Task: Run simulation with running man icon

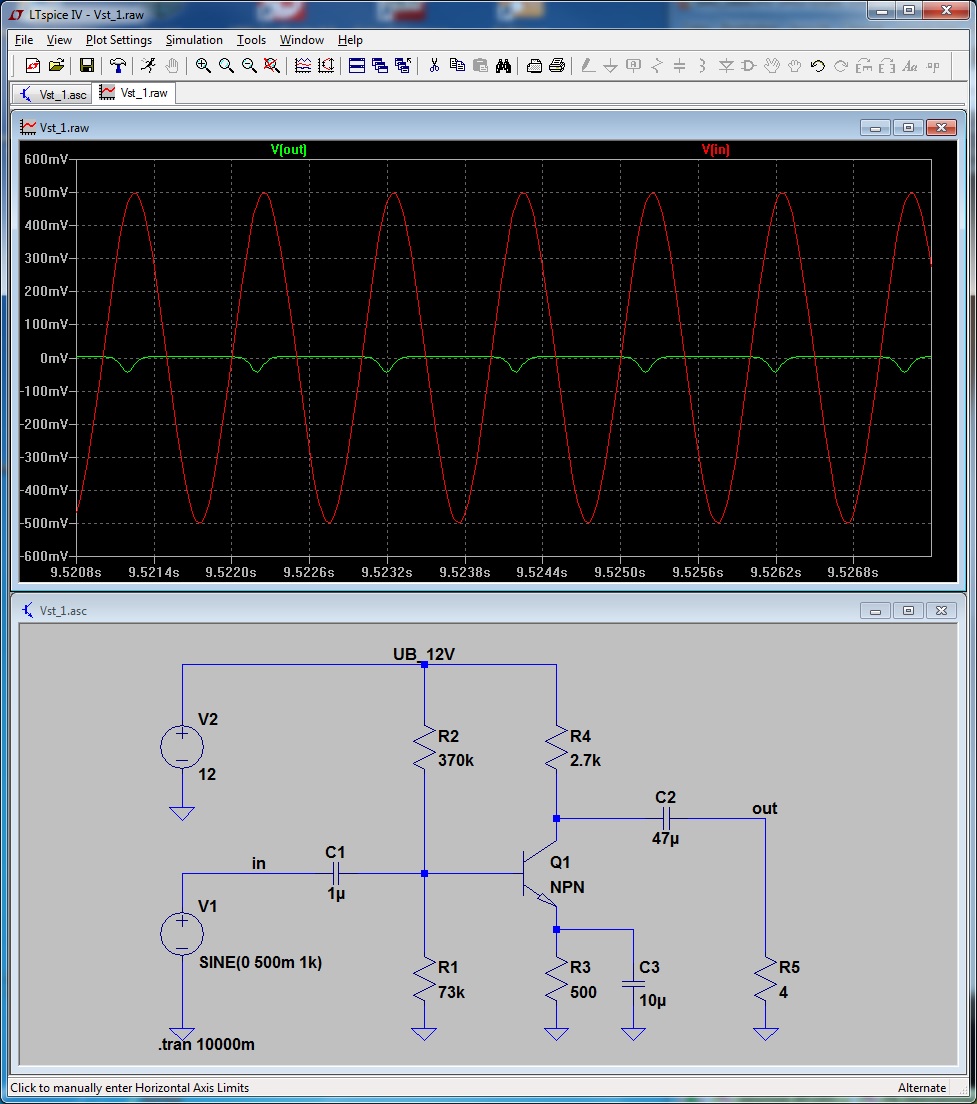Action: (x=148, y=65)
